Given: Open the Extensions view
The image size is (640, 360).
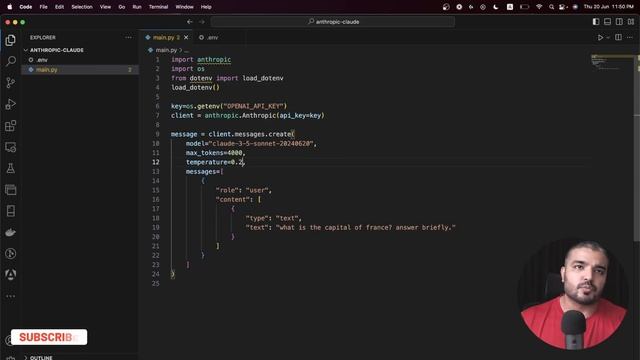Looking at the screenshot, I should (11, 125).
